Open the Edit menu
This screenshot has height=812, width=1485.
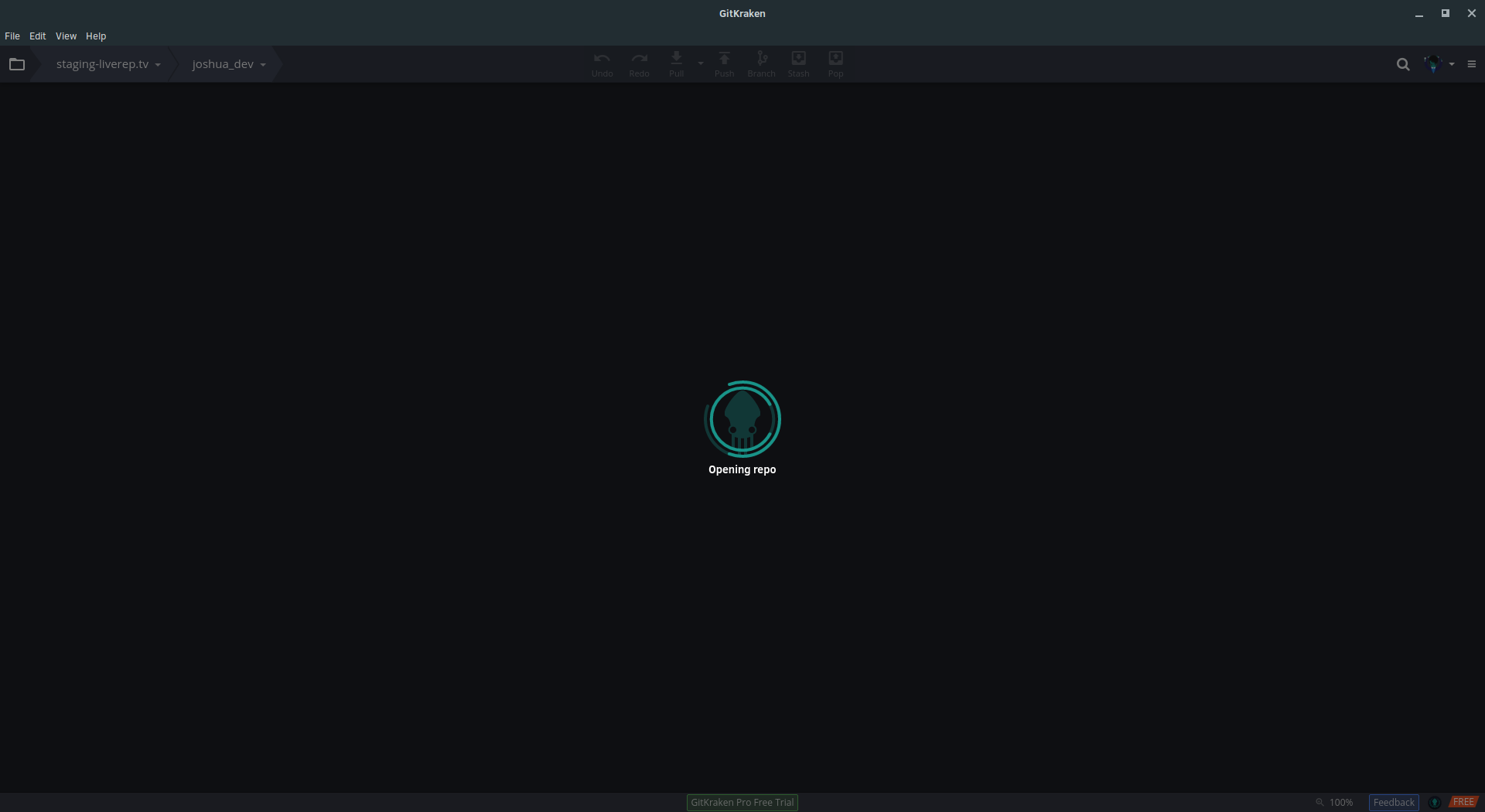click(x=38, y=36)
